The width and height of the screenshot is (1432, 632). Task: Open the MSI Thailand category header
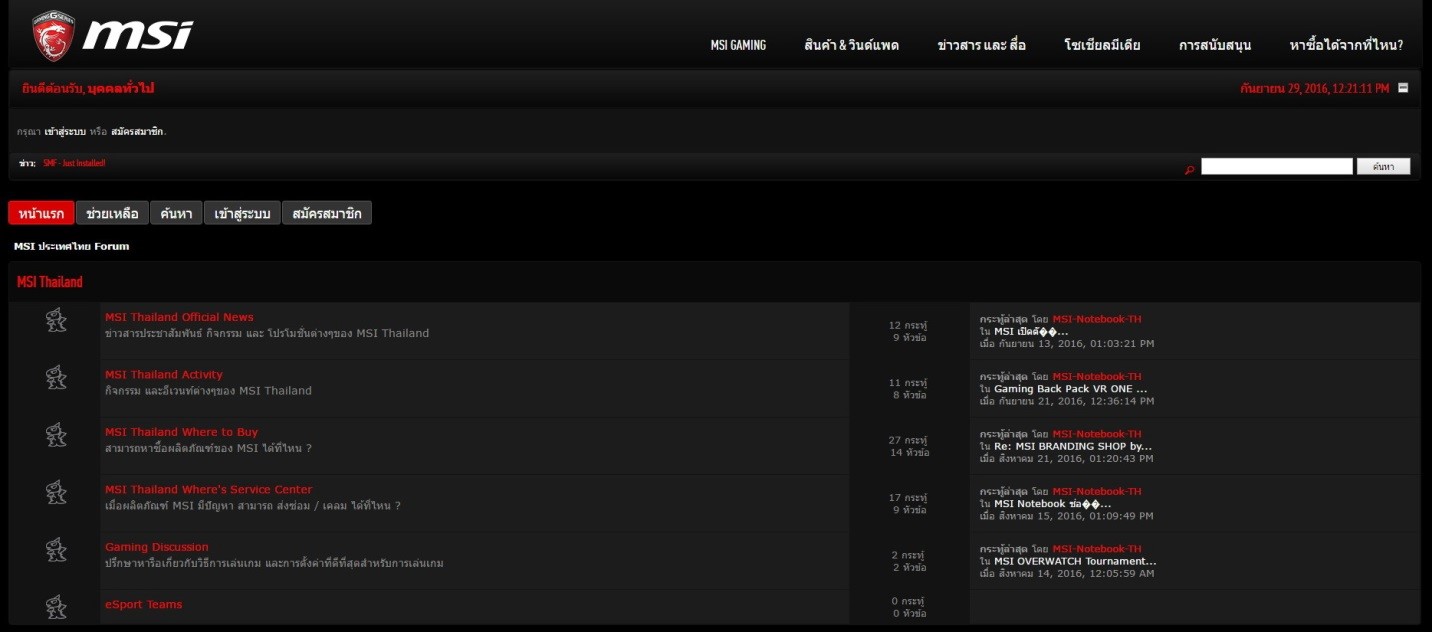(50, 282)
